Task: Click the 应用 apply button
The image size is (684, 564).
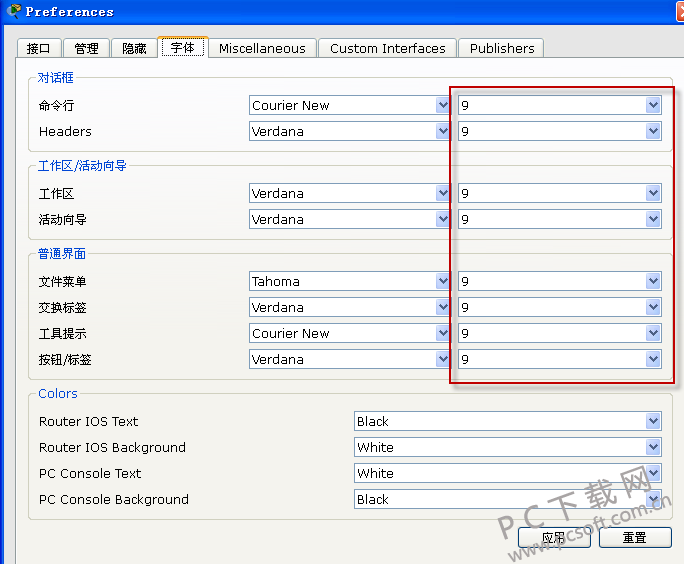Action: [x=554, y=537]
